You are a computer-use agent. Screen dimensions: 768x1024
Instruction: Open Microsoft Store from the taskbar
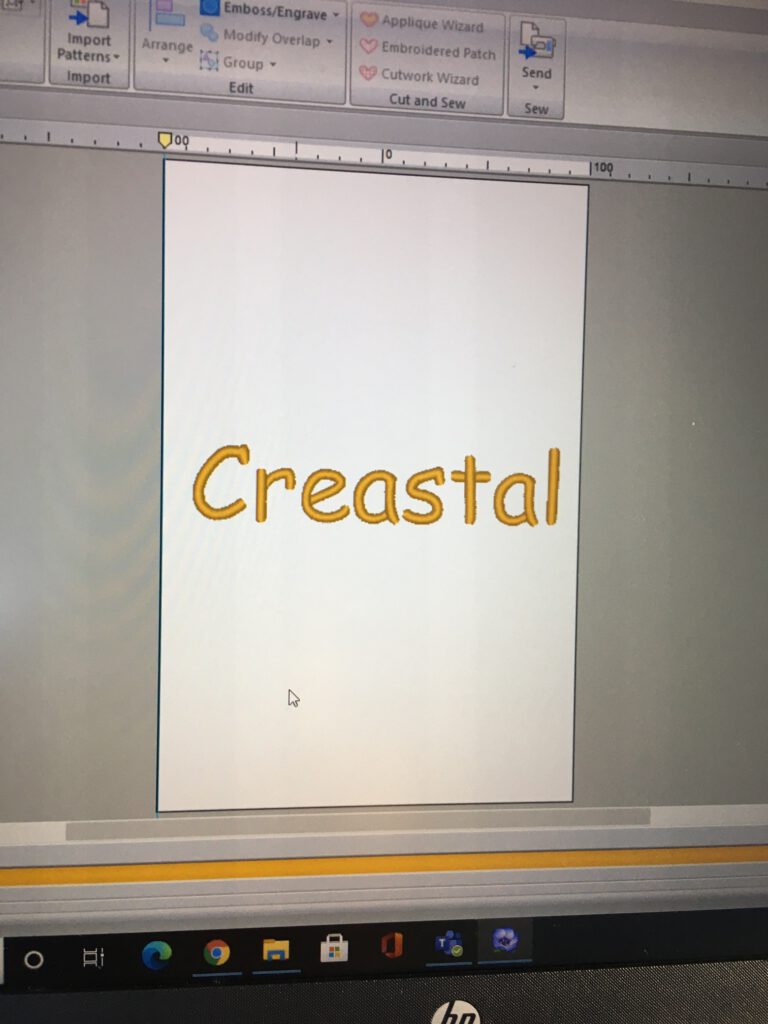334,948
